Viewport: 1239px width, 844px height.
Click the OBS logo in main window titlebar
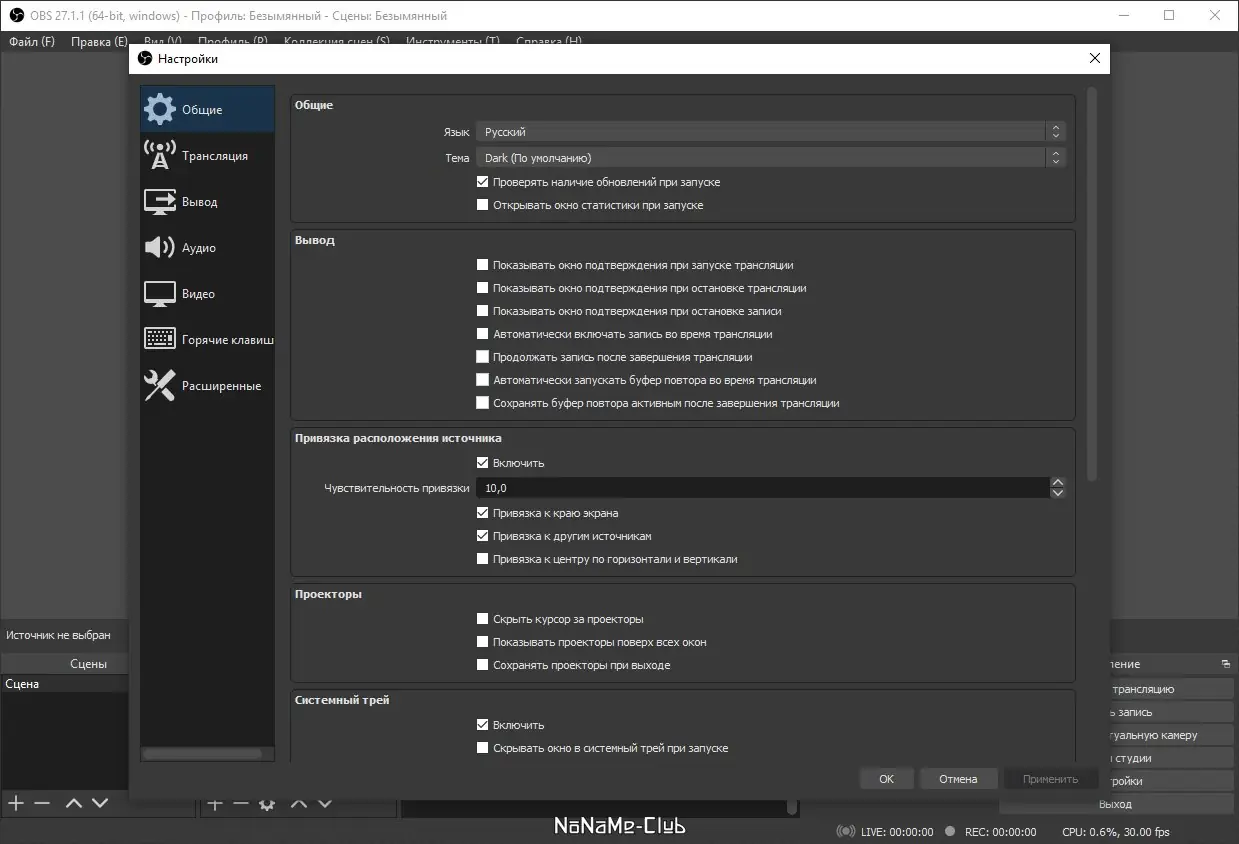coord(16,16)
